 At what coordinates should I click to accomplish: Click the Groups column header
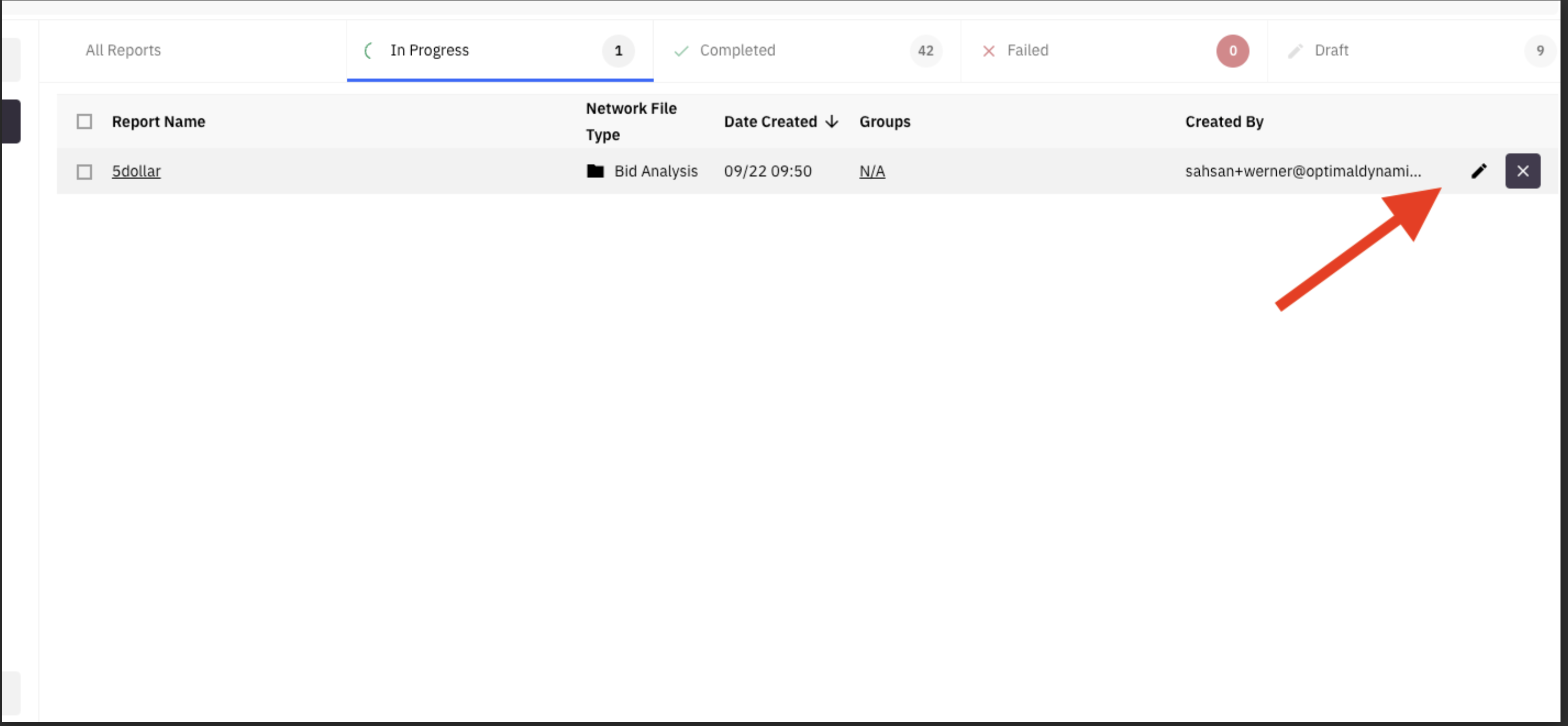point(884,122)
